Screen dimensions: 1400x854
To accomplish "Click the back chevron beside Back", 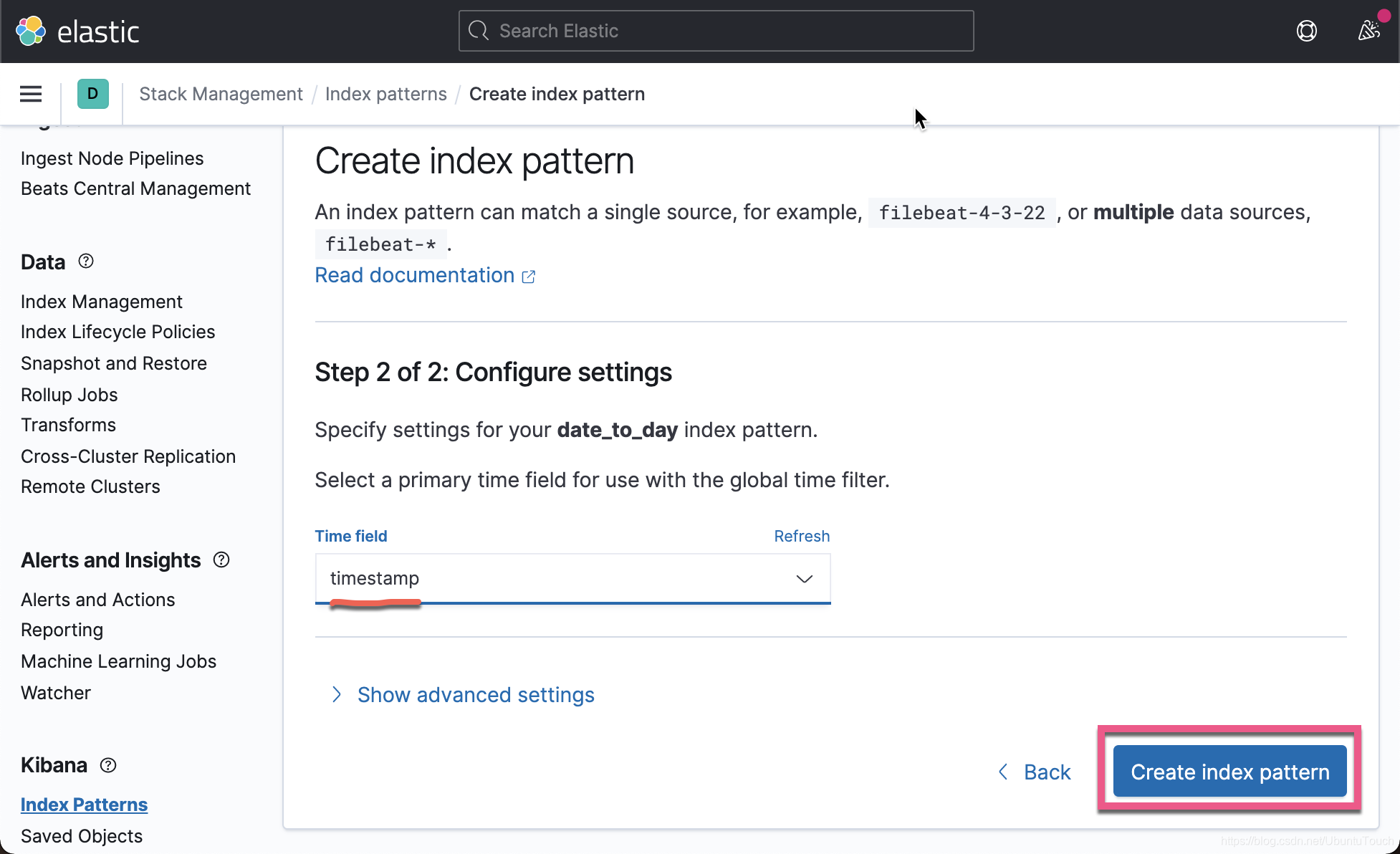I will (x=1002, y=772).
